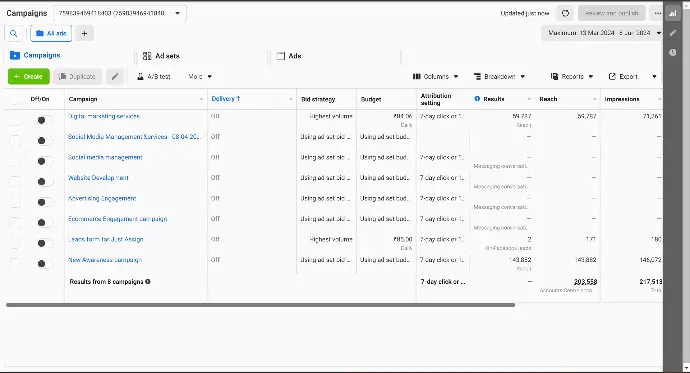Open the Columns dropdown
This screenshot has height=373, width=690.
click(435, 77)
